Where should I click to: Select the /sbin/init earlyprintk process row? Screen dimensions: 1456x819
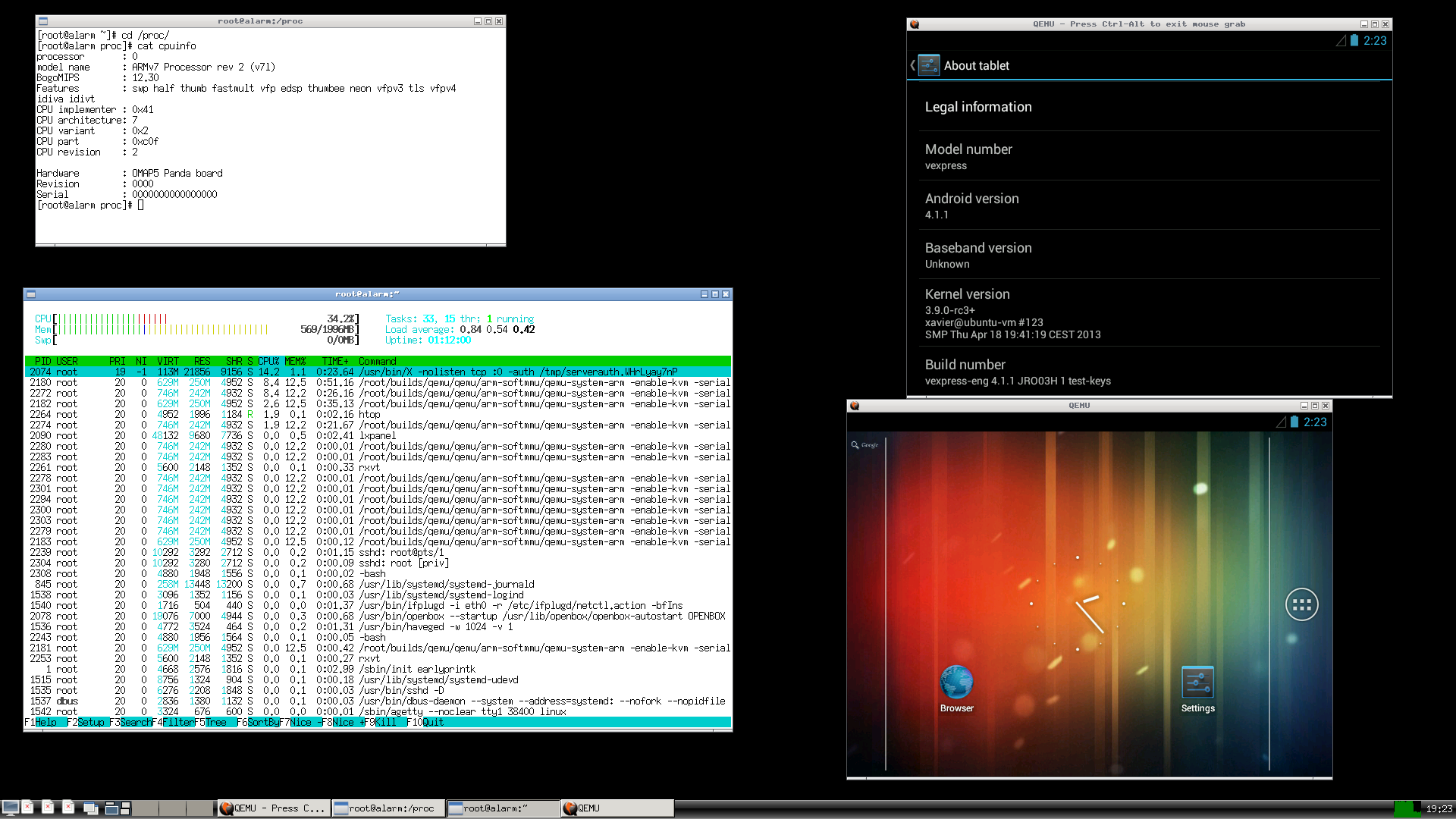378,670
